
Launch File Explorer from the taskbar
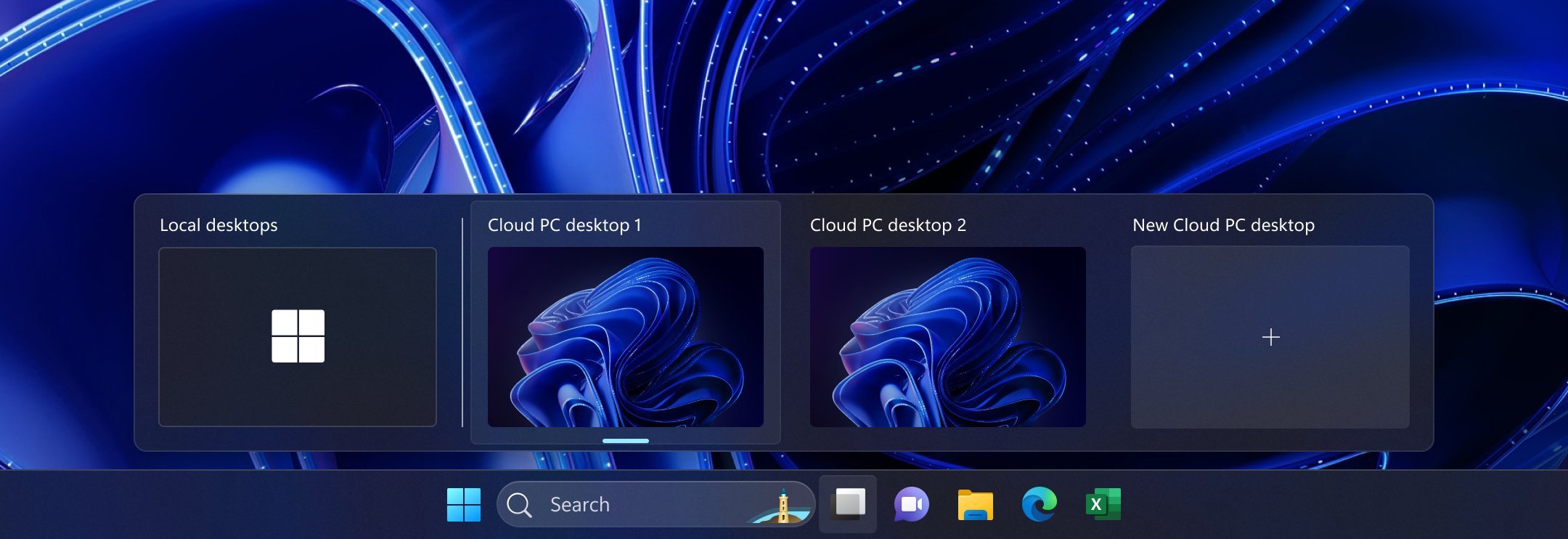point(975,505)
